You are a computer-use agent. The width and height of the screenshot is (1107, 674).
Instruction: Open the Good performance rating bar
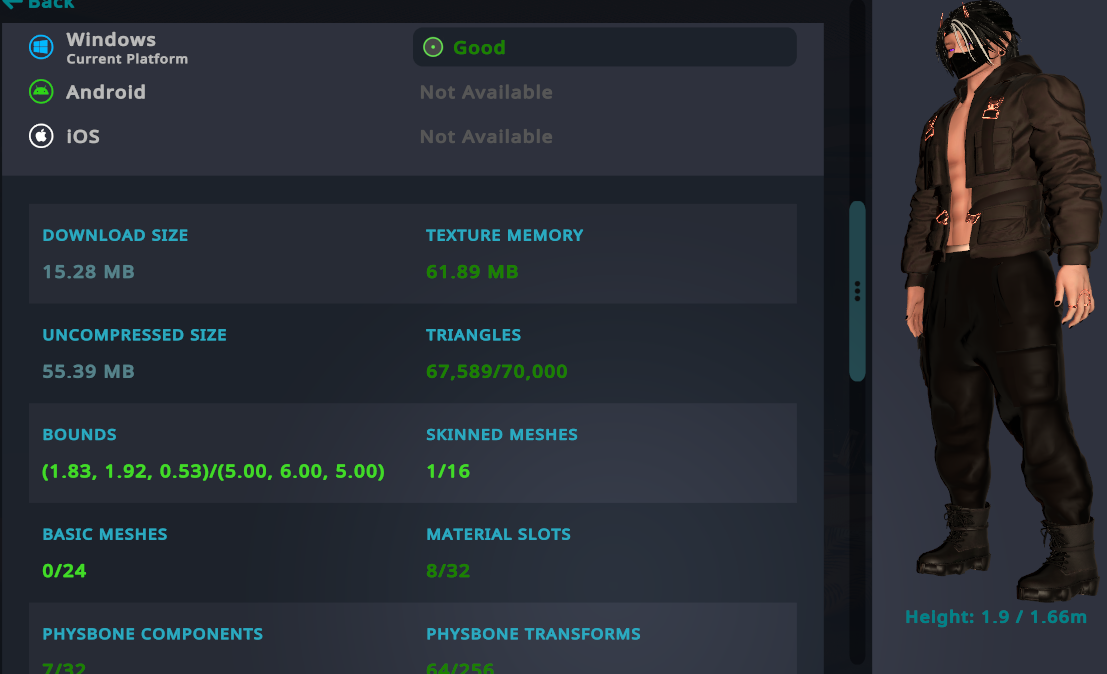point(604,47)
